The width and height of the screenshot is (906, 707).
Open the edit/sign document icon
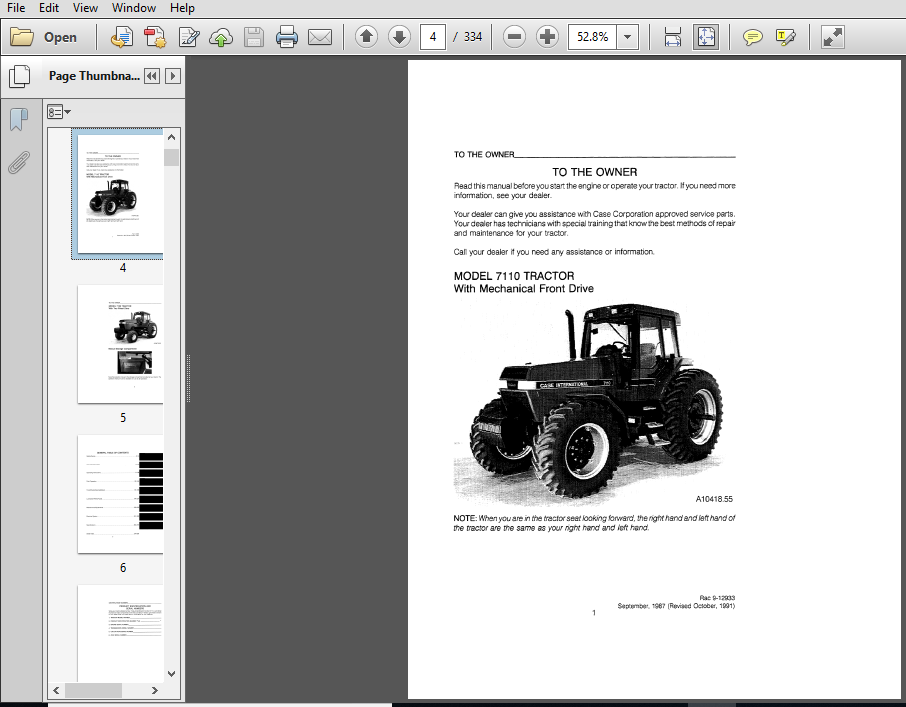click(x=188, y=37)
